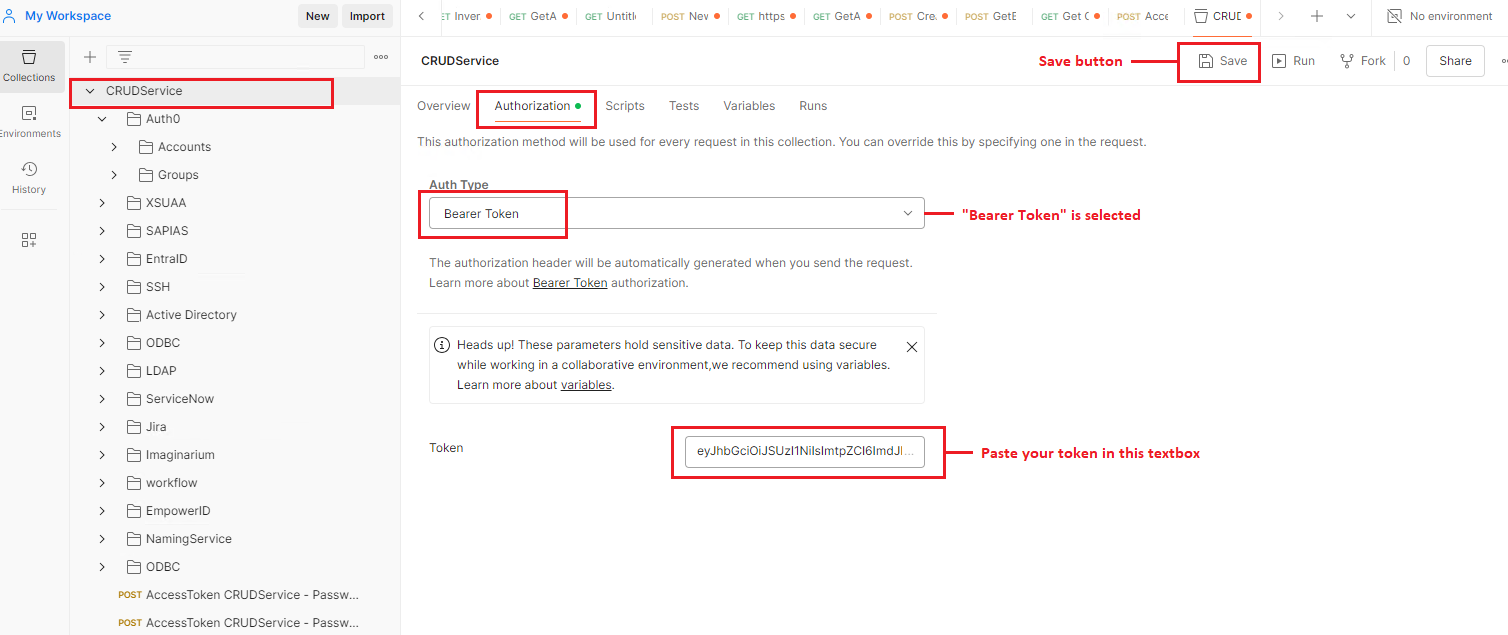
Task: Select the Active Directory folder label
Action: coord(191,315)
